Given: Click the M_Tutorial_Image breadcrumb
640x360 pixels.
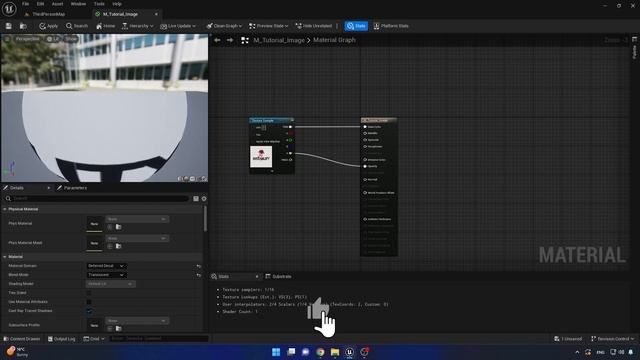Looking at the screenshot, I should tap(279, 40).
